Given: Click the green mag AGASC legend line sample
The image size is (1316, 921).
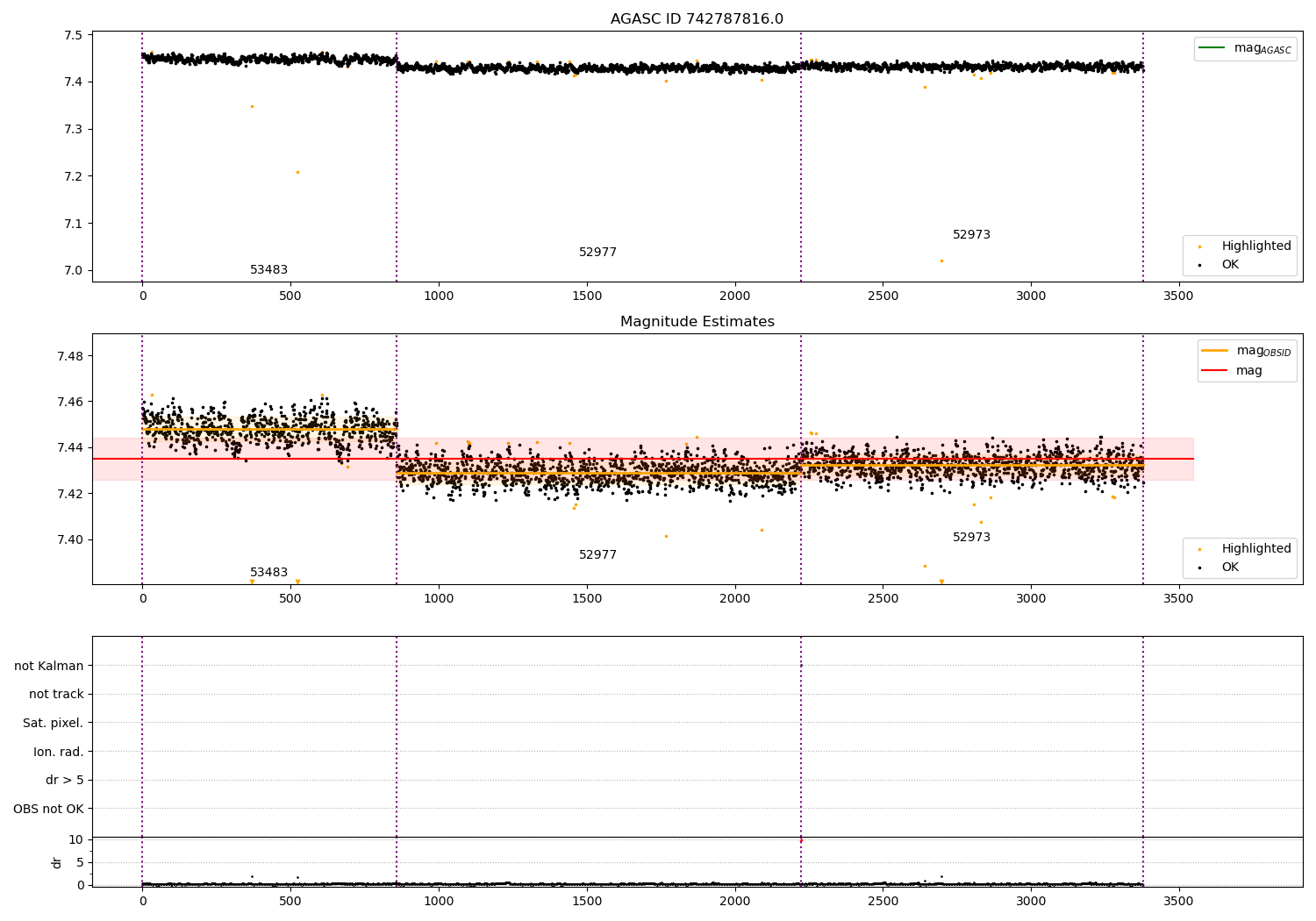Looking at the screenshot, I should point(1213,48).
